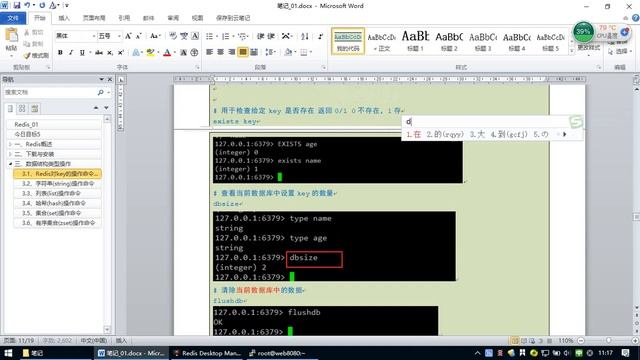This screenshot has width=640, height=360.
Task: Apply the 标题 1 style
Action: click(x=415, y=41)
